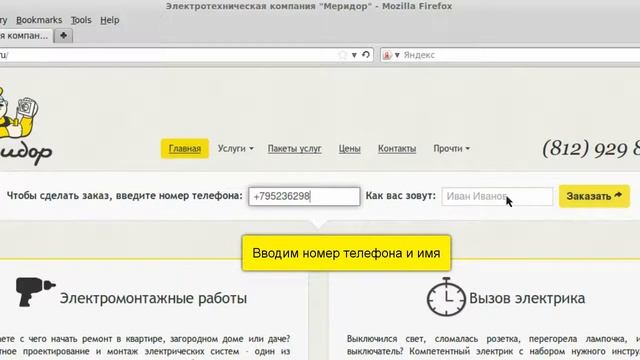Go to Главная page

184,149
